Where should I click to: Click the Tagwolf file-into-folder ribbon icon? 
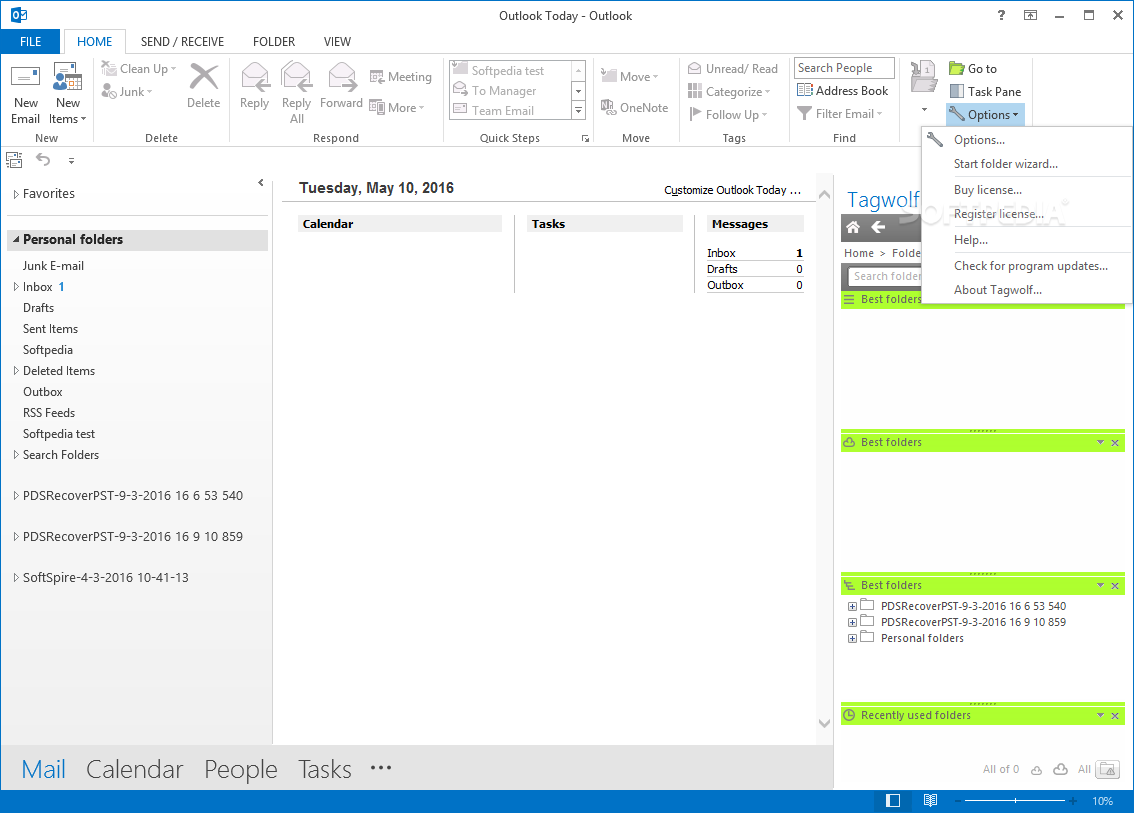[x=924, y=77]
